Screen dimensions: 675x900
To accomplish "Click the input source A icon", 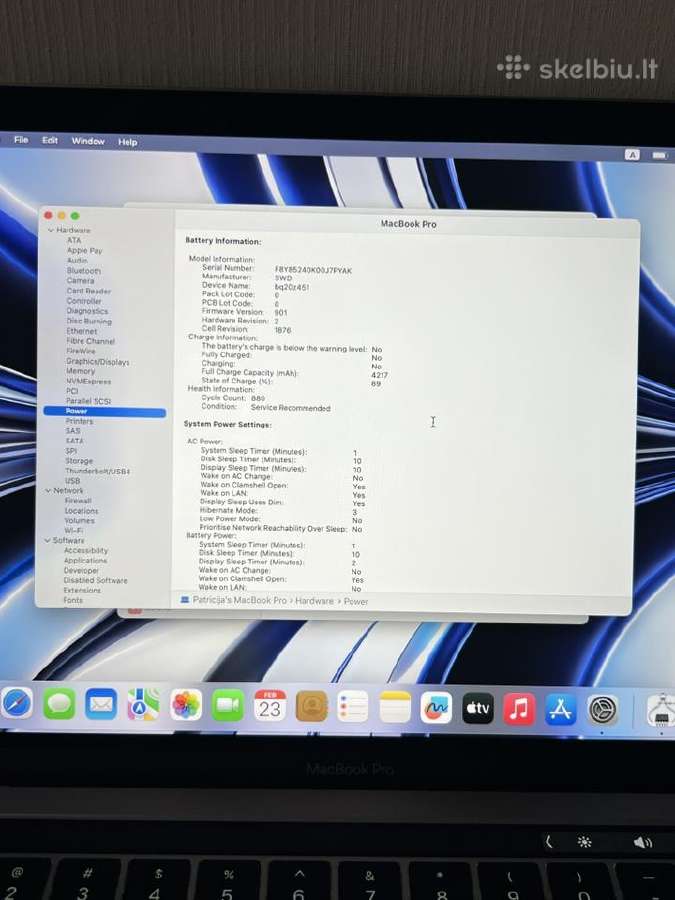I will [x=632, y=154].
